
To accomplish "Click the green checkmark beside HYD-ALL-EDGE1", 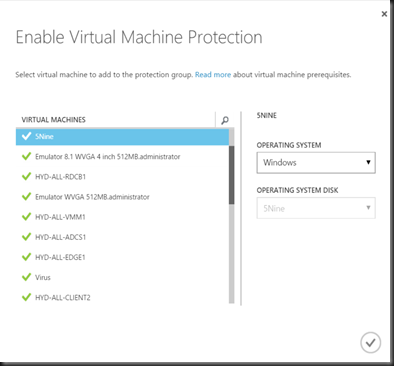I will [x=26, y=257].
